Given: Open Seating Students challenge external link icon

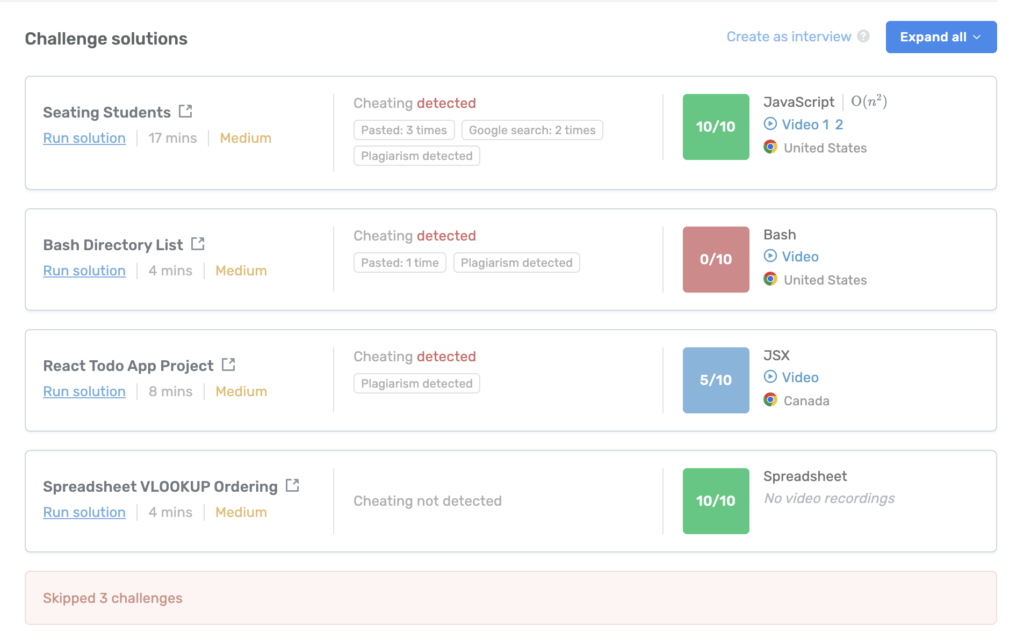Looking at the screenshot, I should click(185, 111).
